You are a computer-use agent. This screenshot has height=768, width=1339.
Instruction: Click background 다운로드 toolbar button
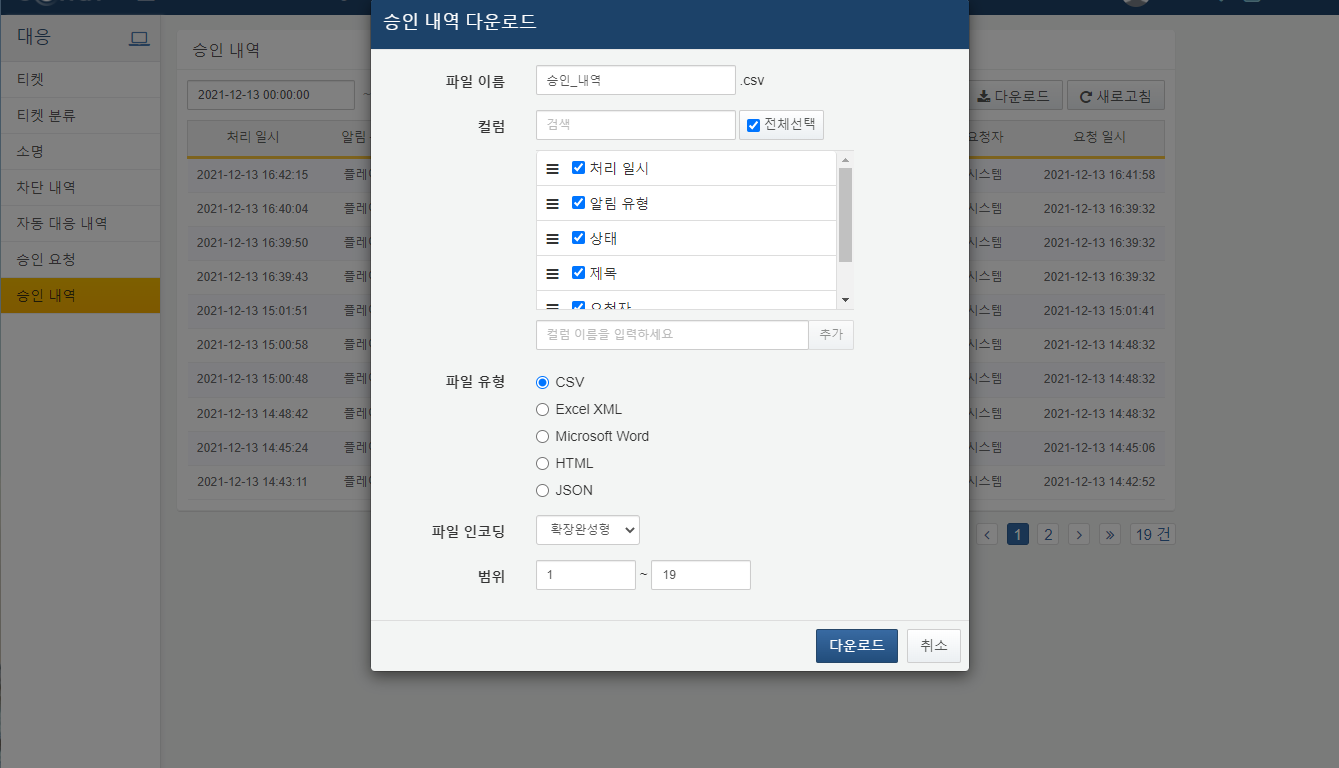[x=1014, y=96]
